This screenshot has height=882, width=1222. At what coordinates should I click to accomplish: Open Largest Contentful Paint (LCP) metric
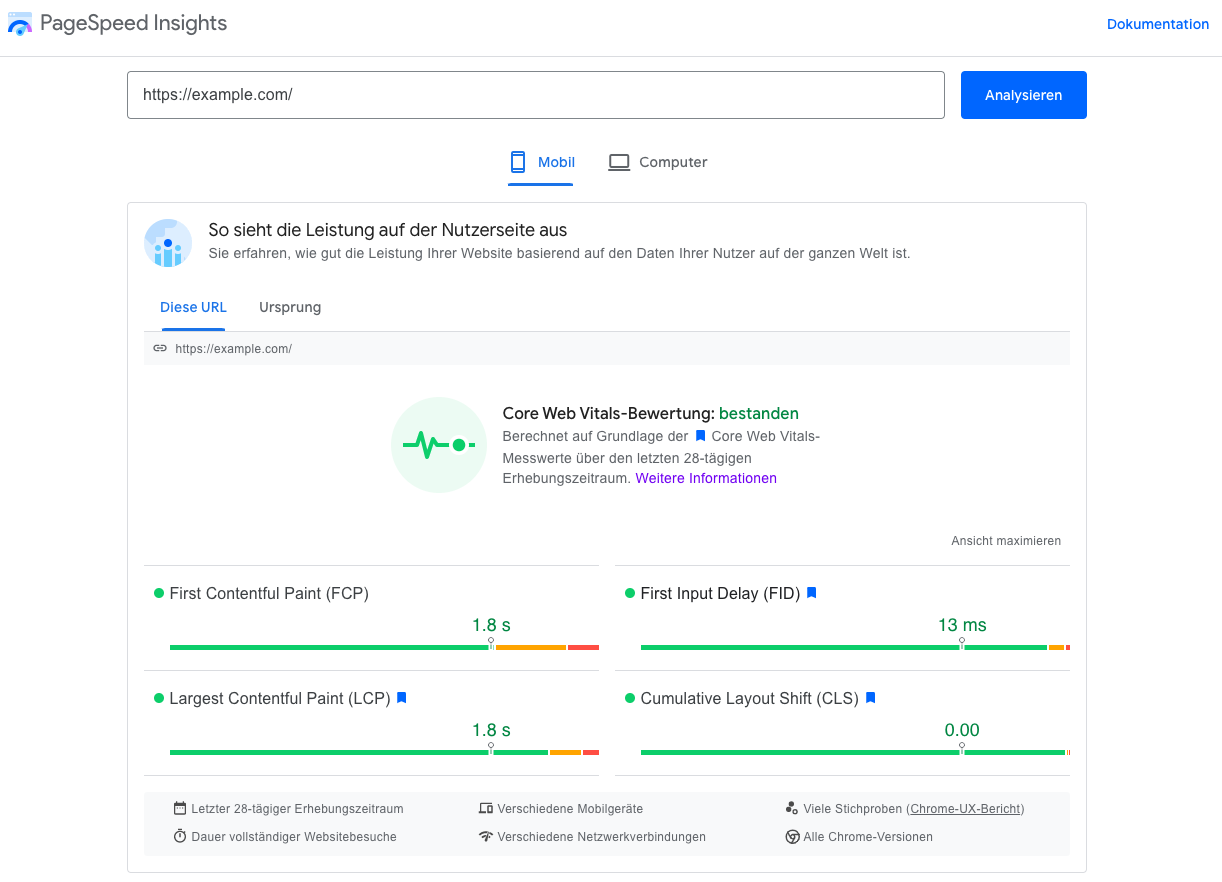[x=279, y=698]
